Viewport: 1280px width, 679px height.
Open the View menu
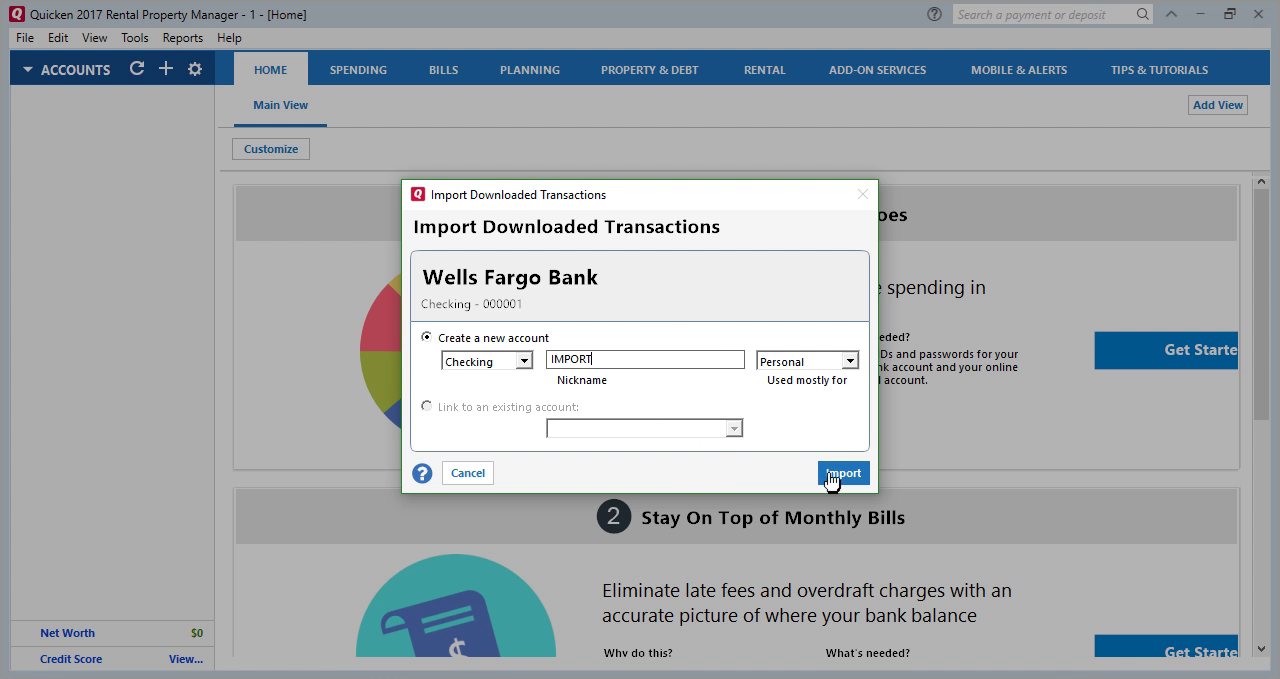tap(94, 38)
